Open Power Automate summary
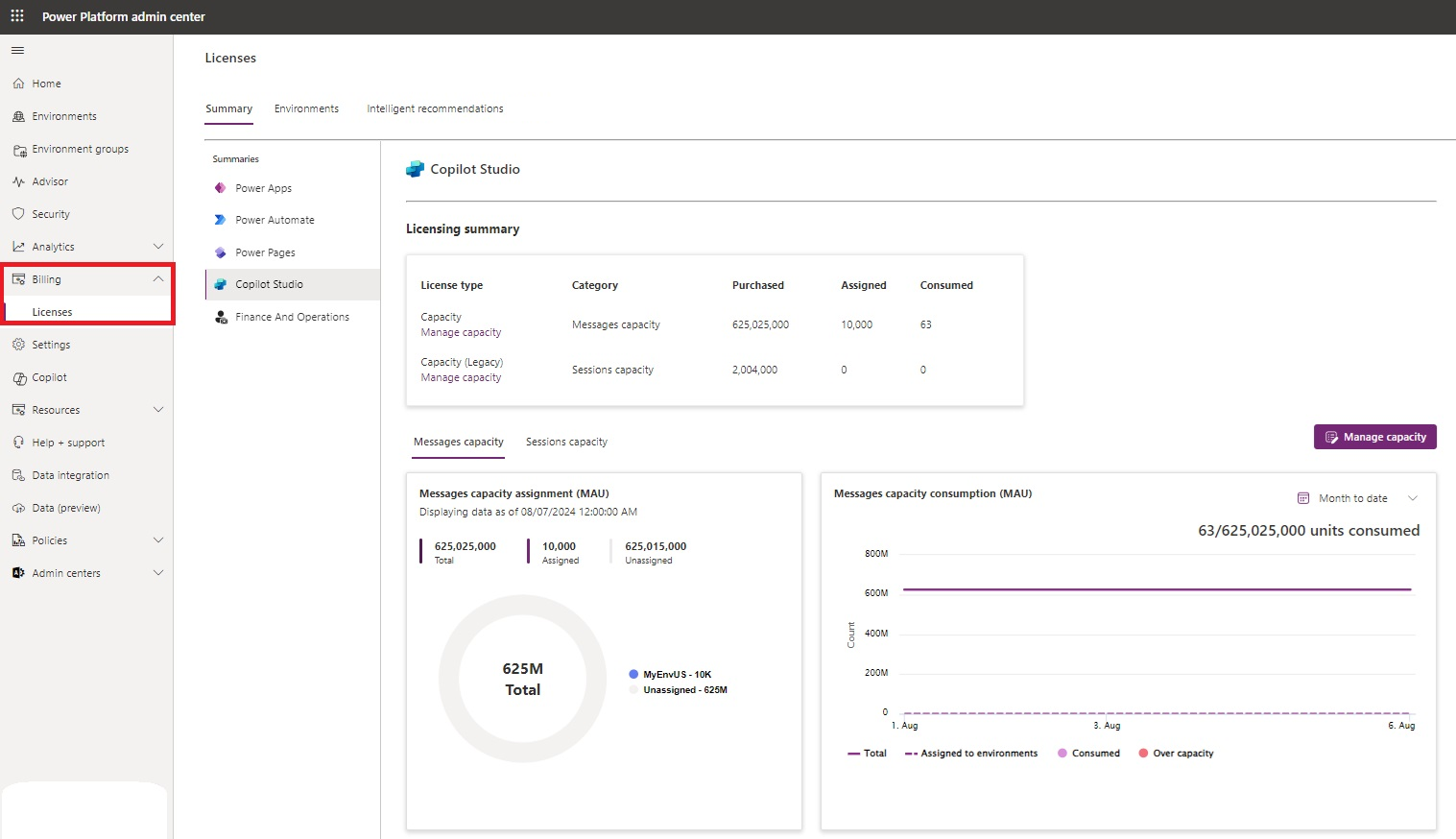Image resolution: width=1456 pixels, height=839 pixels. 274,220
